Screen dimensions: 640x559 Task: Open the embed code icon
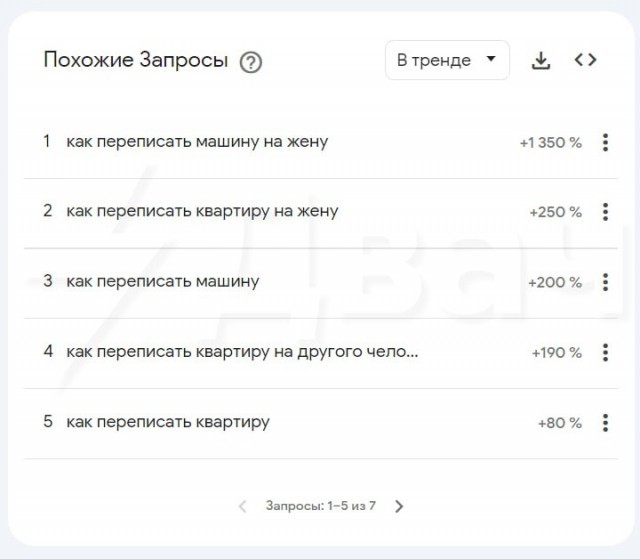[586, 60]
